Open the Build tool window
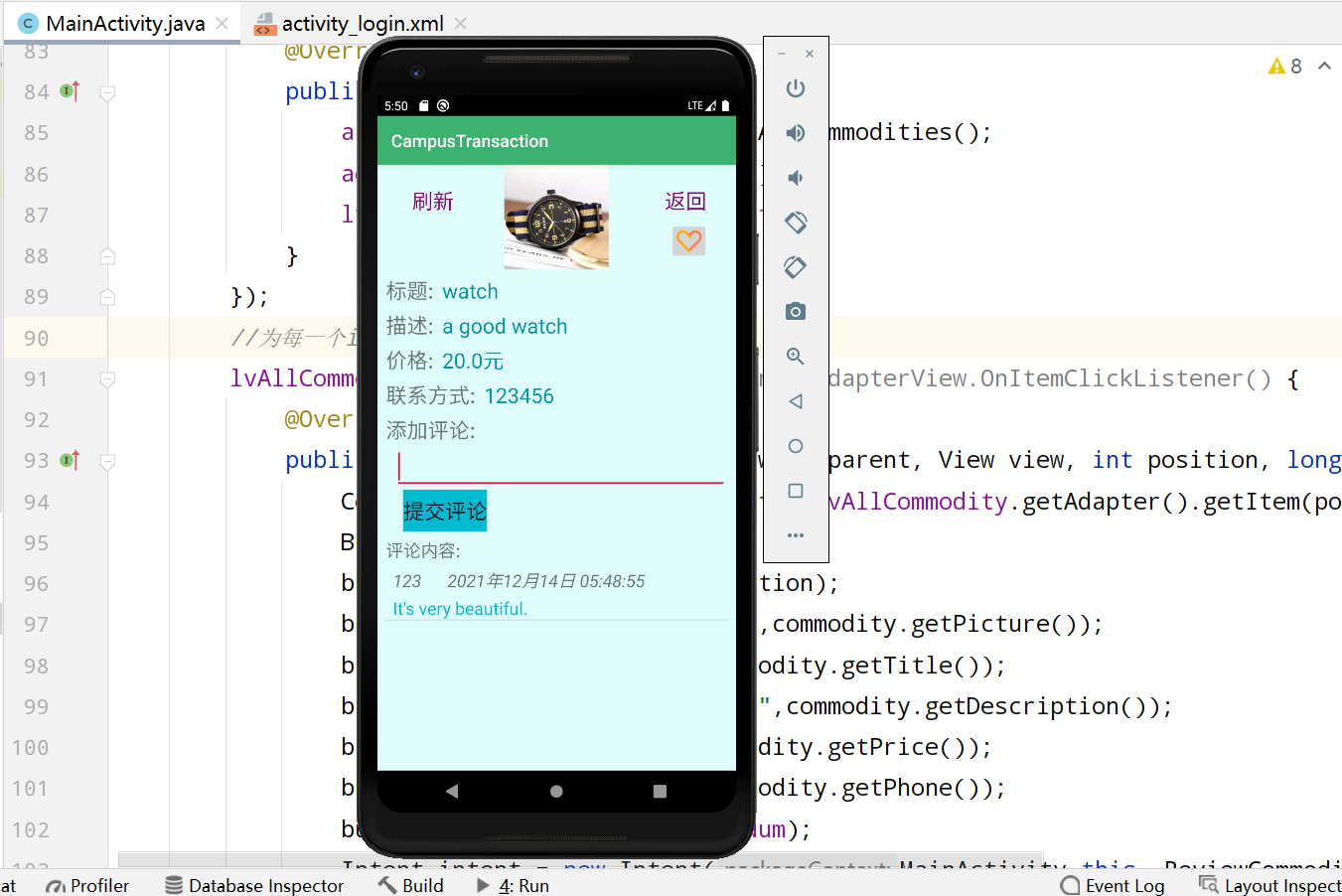 tap(410, 885)
